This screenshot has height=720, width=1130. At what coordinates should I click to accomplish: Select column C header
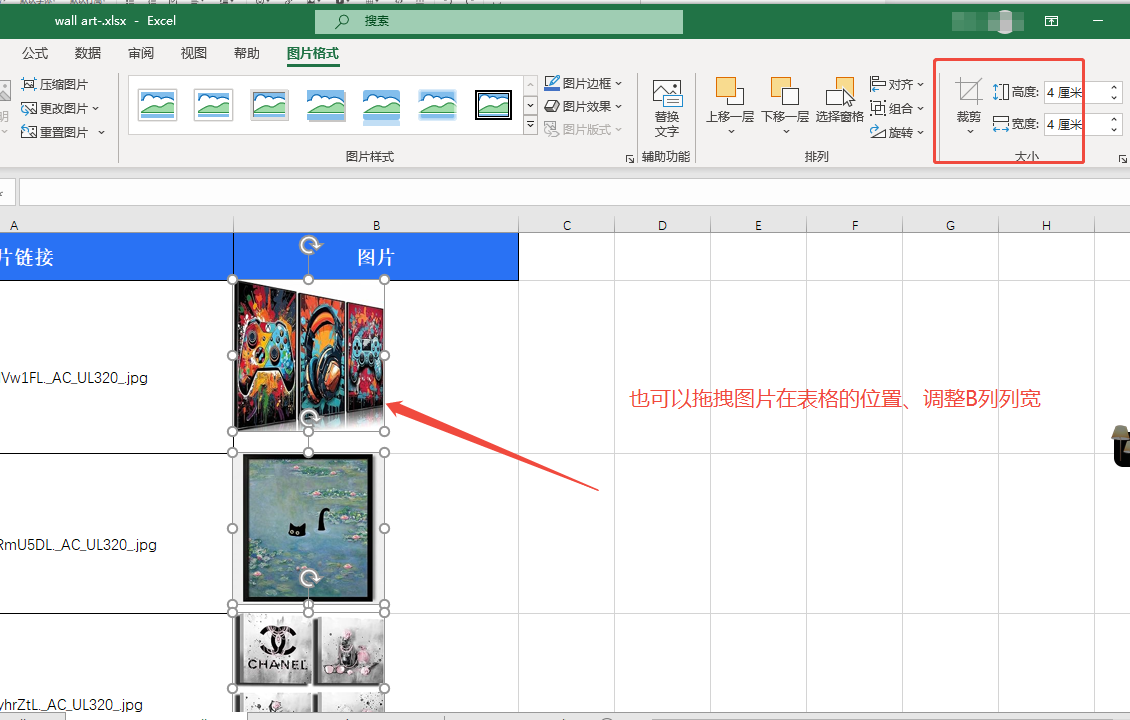(x=566, y=226)
